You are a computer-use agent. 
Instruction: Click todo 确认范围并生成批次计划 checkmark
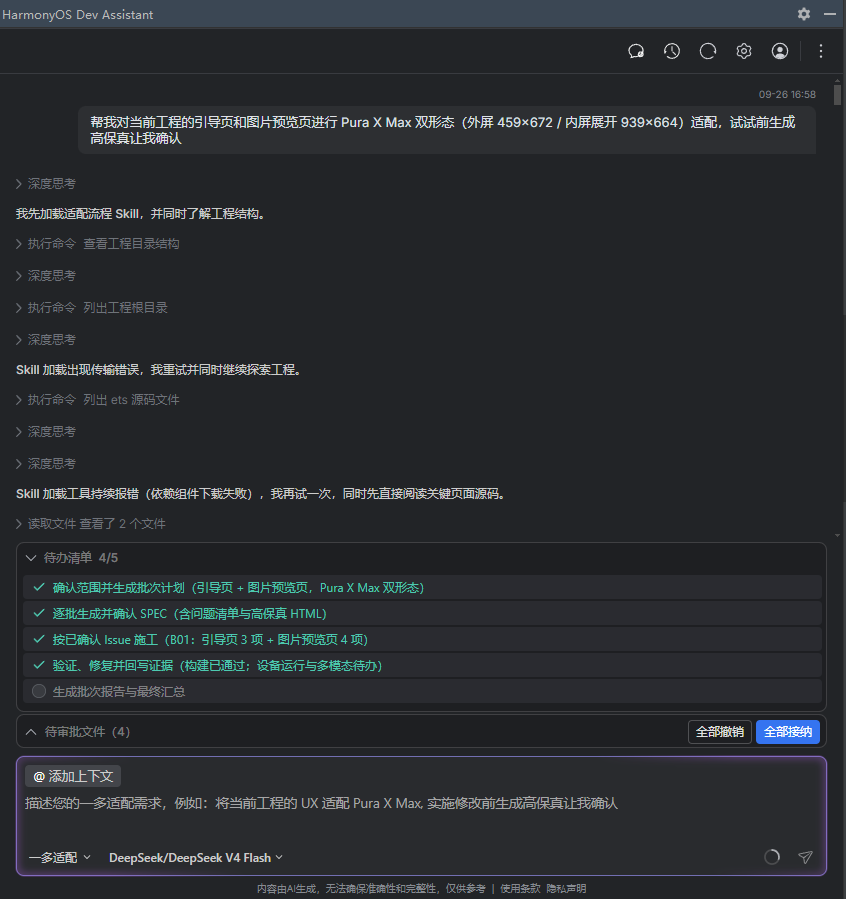pyautogui.click(x=39, y=588)
